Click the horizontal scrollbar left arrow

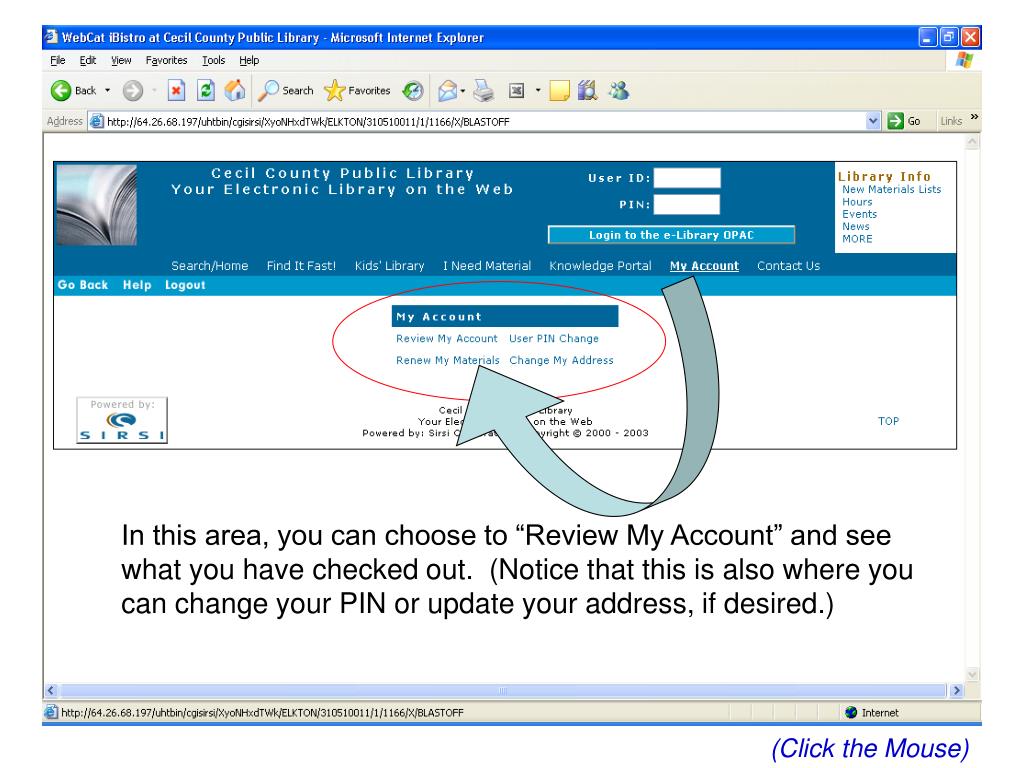[51, 690]
